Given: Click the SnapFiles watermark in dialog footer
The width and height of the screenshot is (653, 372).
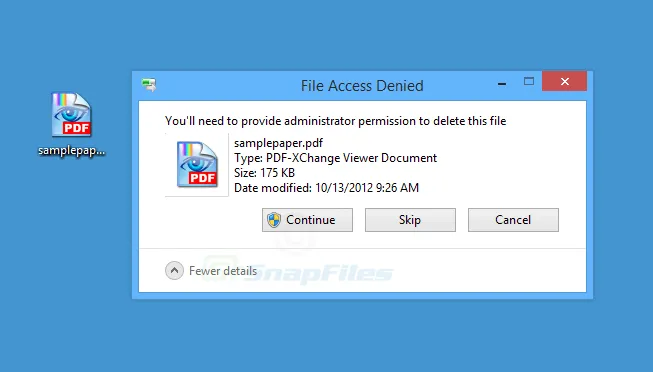Looking at the screenshot, I should coord(319,273).
